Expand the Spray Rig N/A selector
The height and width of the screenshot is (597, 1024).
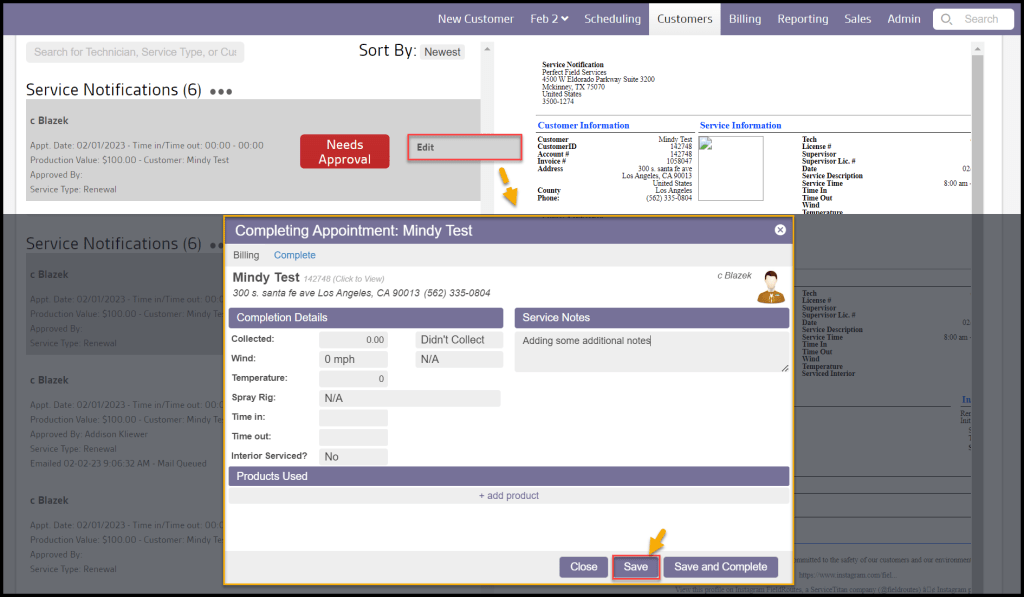409,398
